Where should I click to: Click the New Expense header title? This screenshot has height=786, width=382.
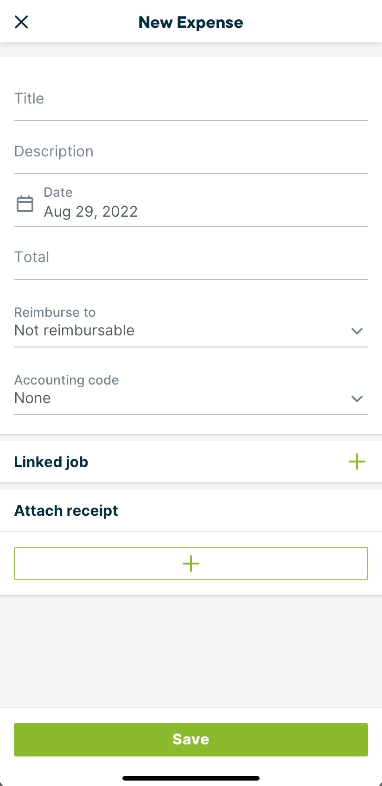[x=190, y=22]
